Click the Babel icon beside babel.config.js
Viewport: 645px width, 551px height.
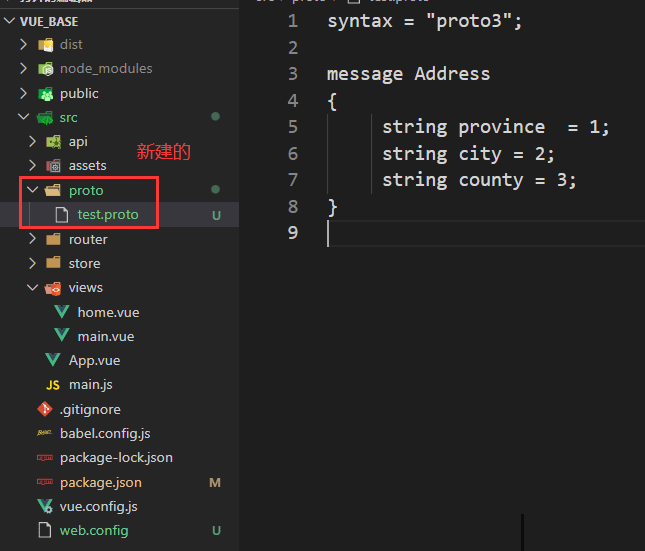point(44,433)
